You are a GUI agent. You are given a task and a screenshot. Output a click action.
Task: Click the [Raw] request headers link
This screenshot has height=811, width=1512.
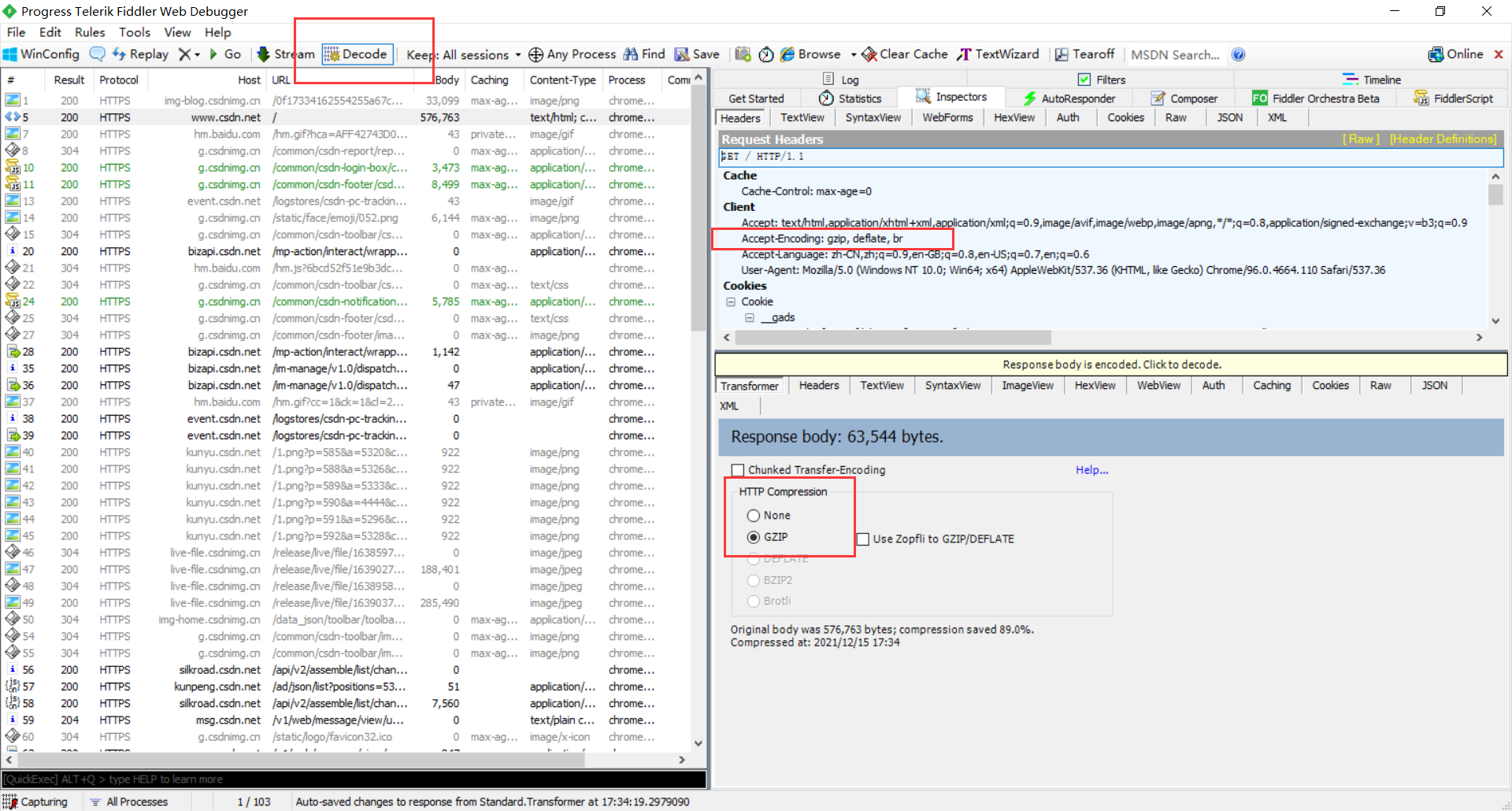pyautogui.click(x=1361, y=139)
